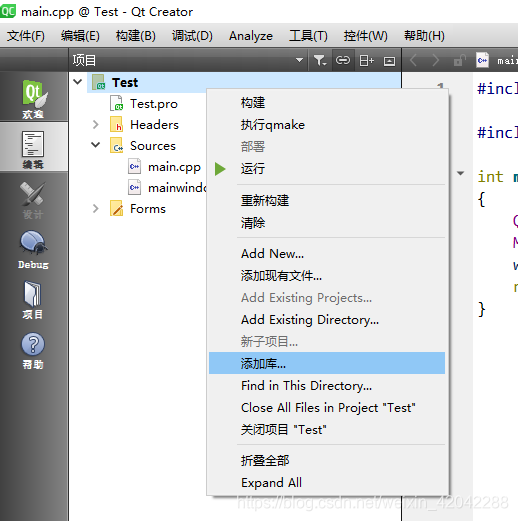Choose Add Existing Directory... option
The width and height of the screenshot is (518, 521).
(327, 320)
